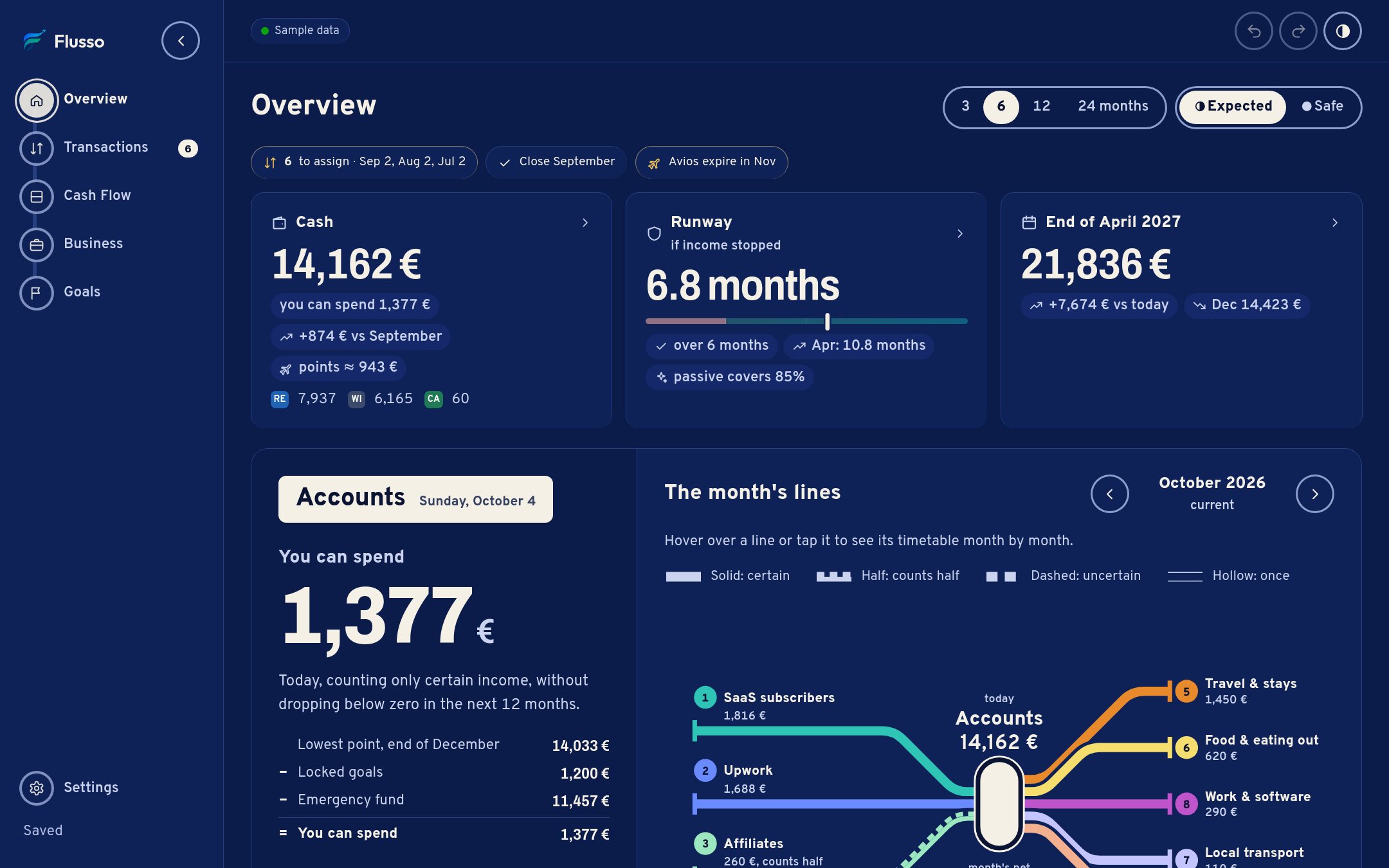
Task: Click the 'over 6 months' pill
Action: [x=711, y=346]
